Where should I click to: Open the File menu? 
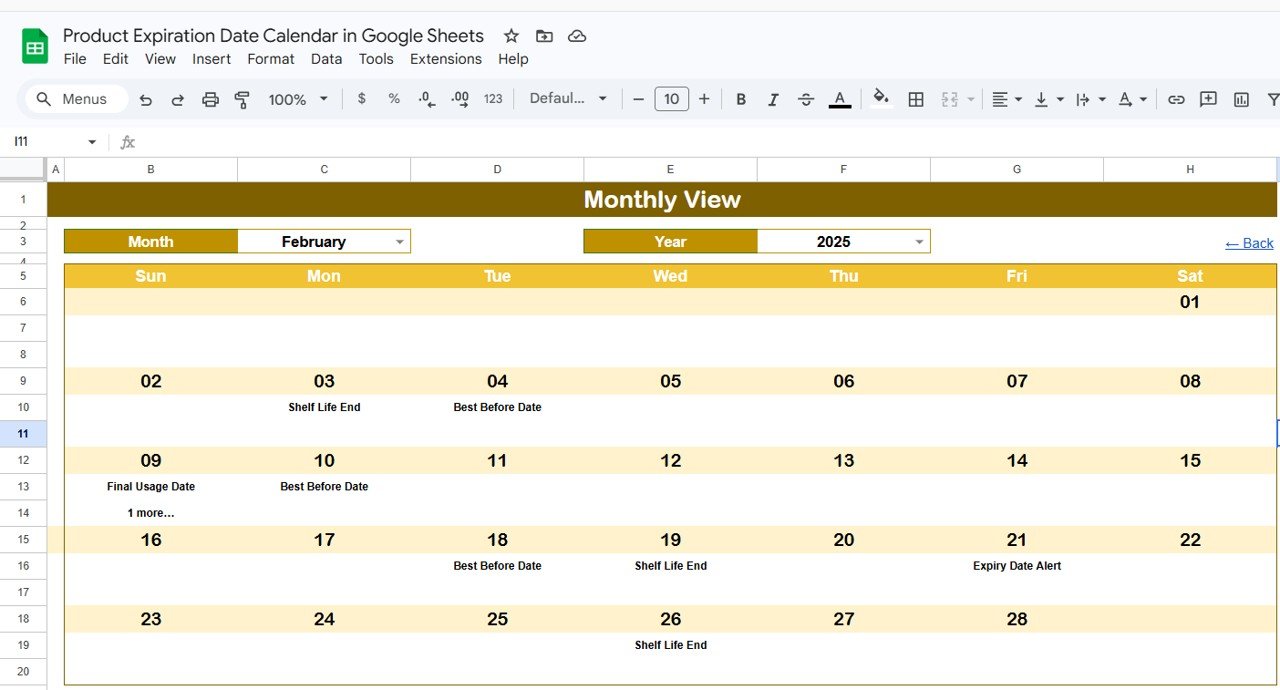tap(75, 59)
